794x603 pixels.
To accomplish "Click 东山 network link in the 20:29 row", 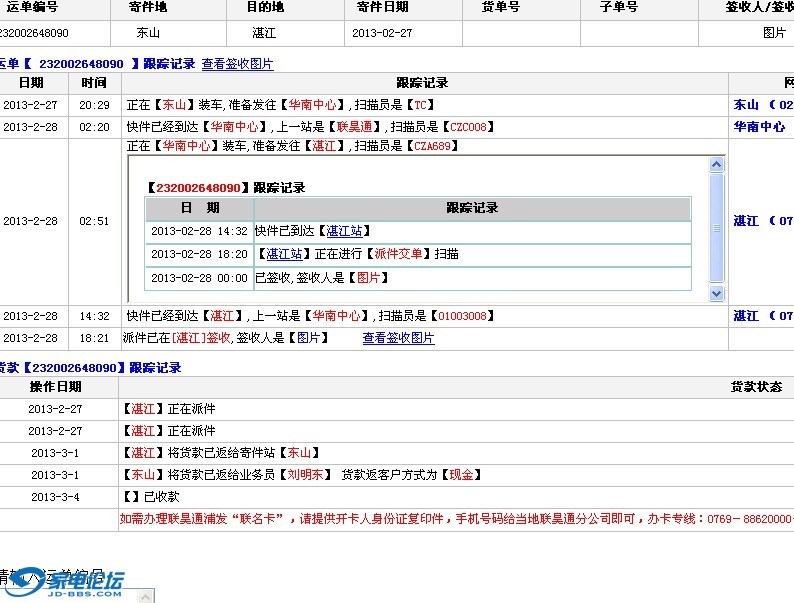I will pos(746,105).
